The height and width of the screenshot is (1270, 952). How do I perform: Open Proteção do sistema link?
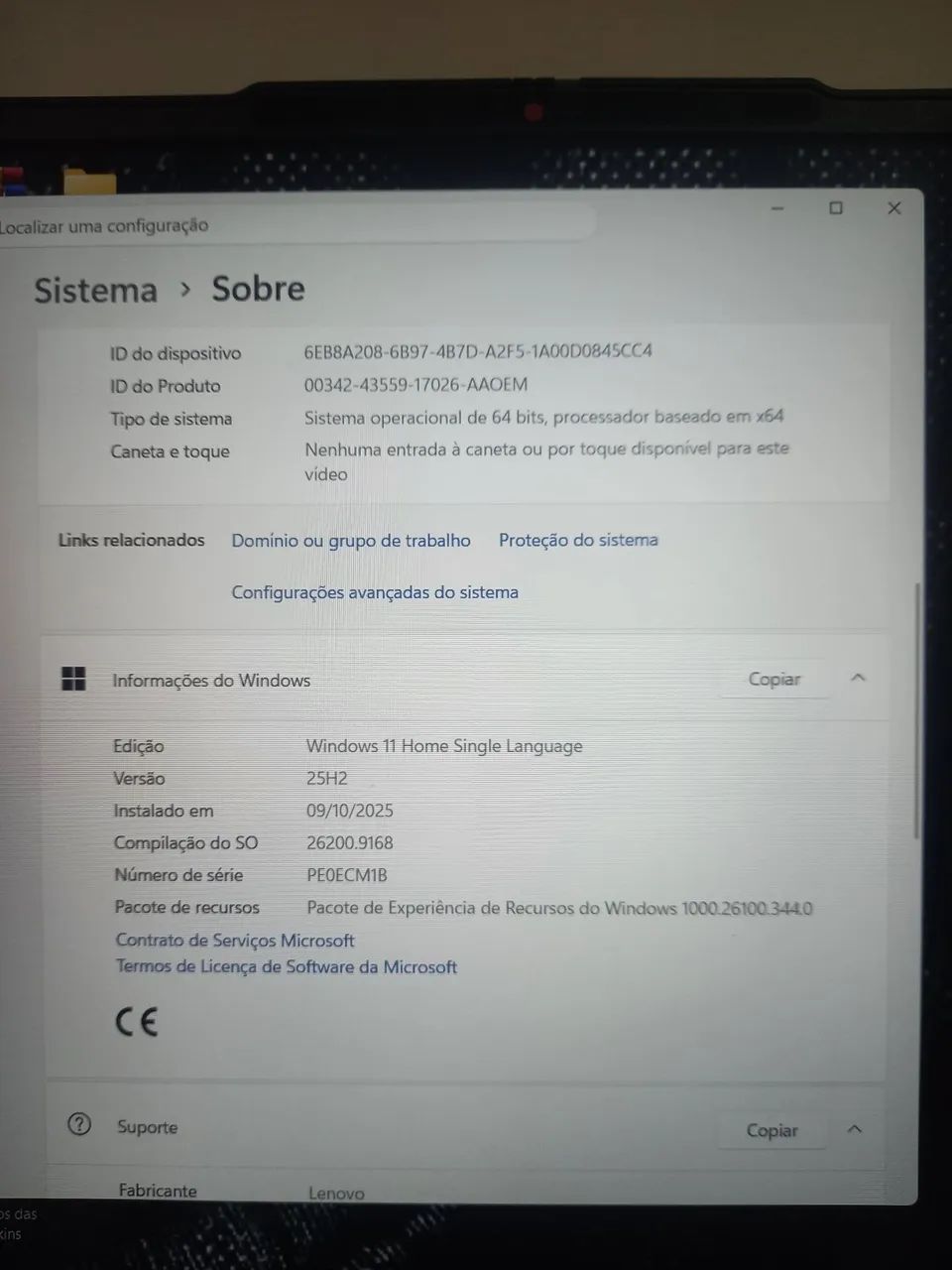578,540
